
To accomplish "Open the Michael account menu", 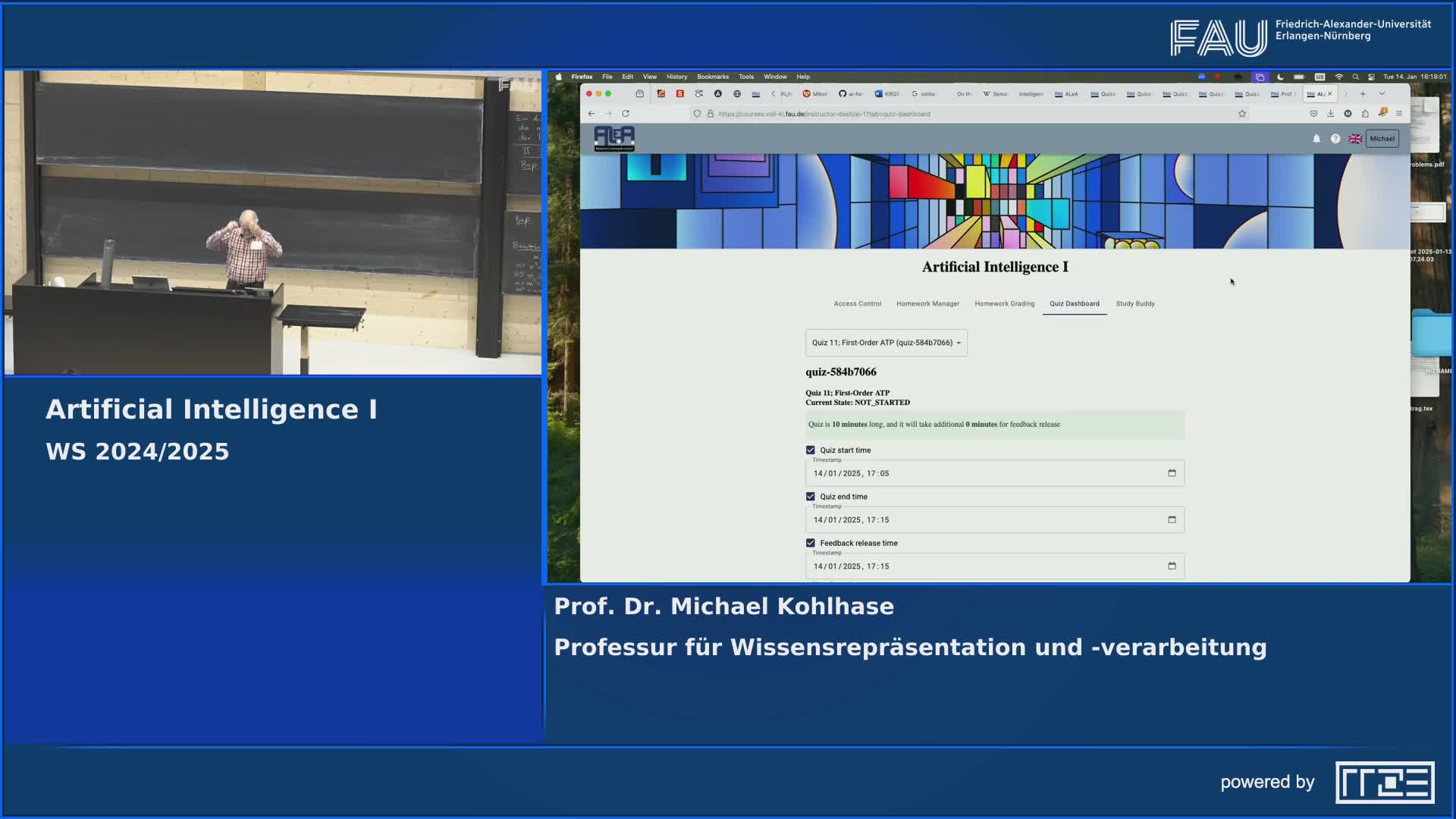I will coord(1382,139).
